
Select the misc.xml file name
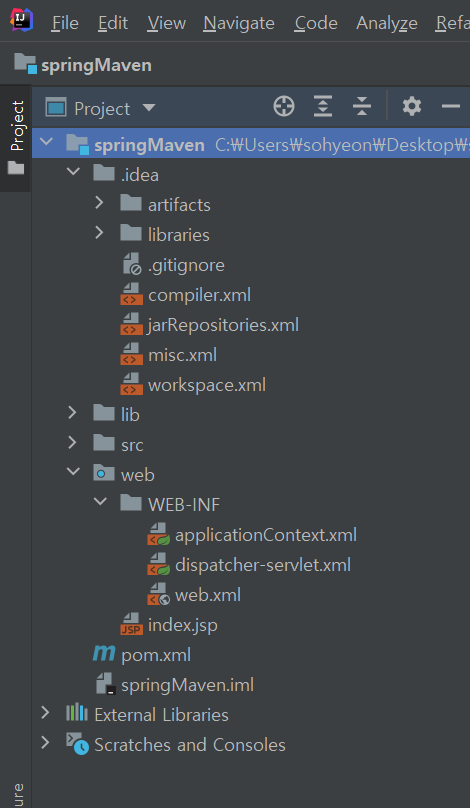(x=182, y=355)
